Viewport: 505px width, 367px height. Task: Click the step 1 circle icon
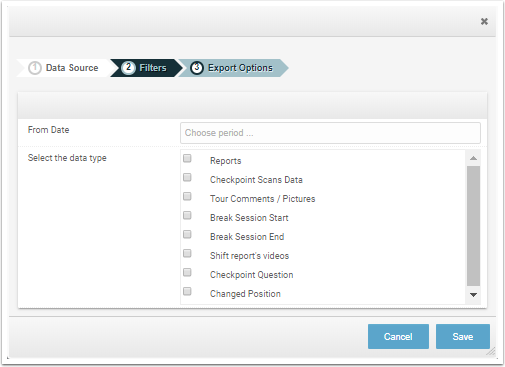pyautogui.click(x=35, y=68)
